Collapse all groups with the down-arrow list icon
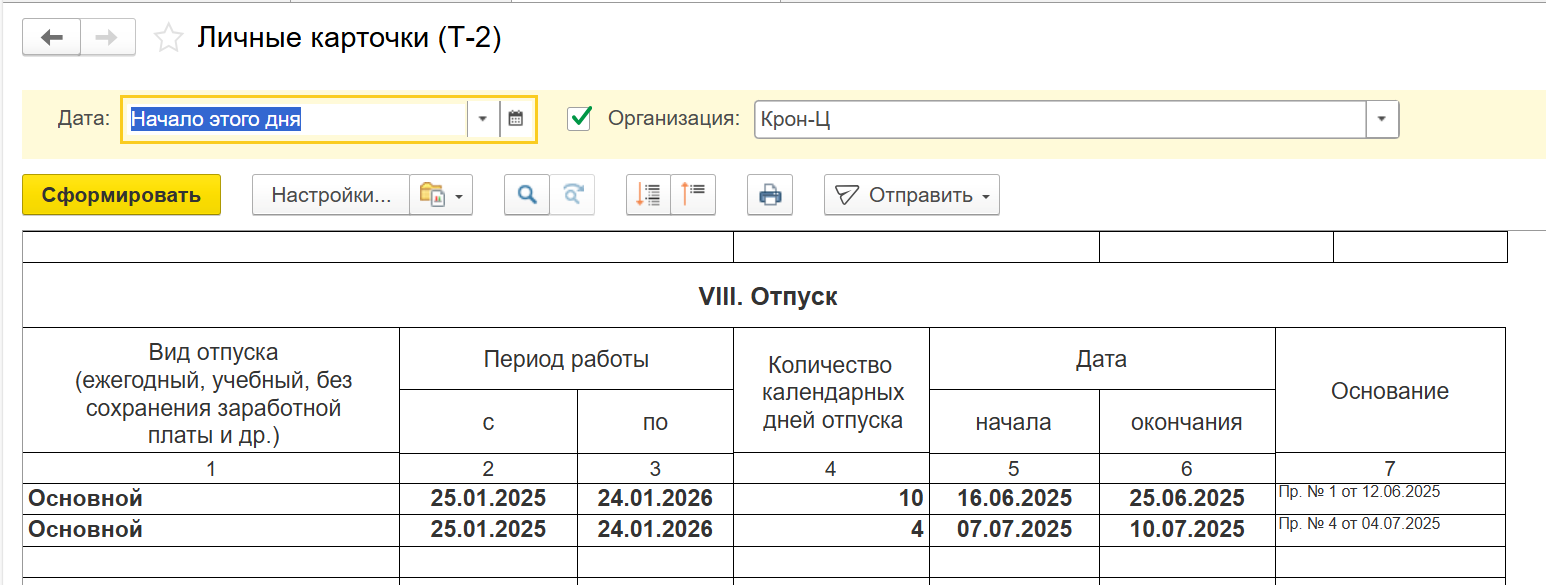 coord(648,195)
